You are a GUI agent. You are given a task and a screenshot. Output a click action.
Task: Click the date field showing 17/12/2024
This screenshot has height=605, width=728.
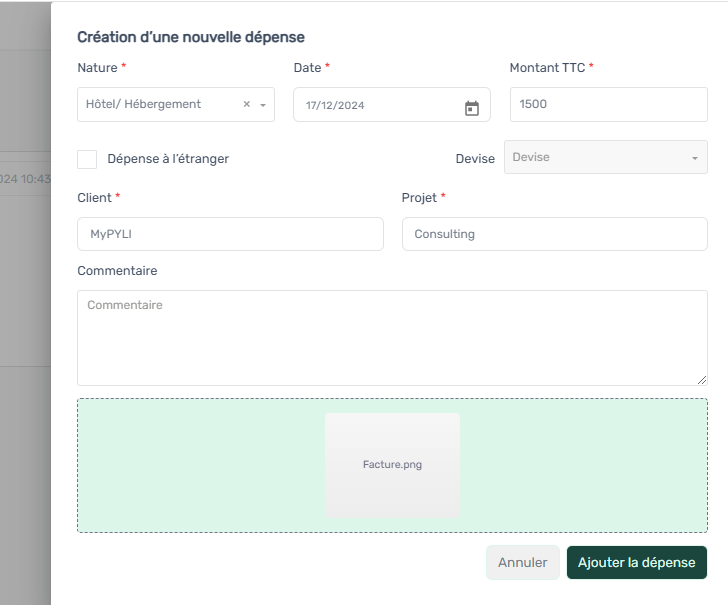pos(392,104)
